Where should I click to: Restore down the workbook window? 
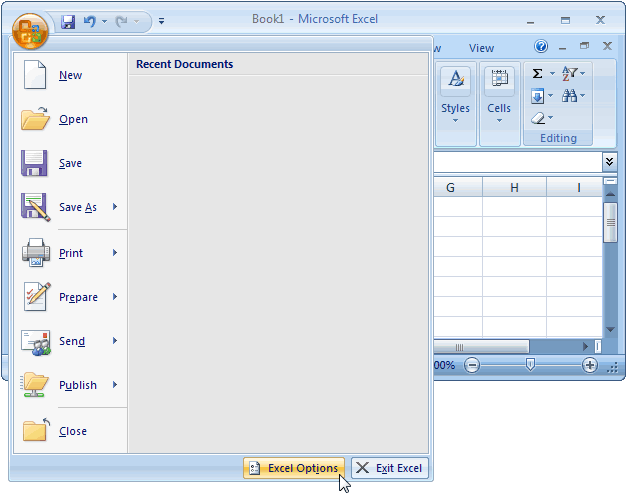coord(584,46)
